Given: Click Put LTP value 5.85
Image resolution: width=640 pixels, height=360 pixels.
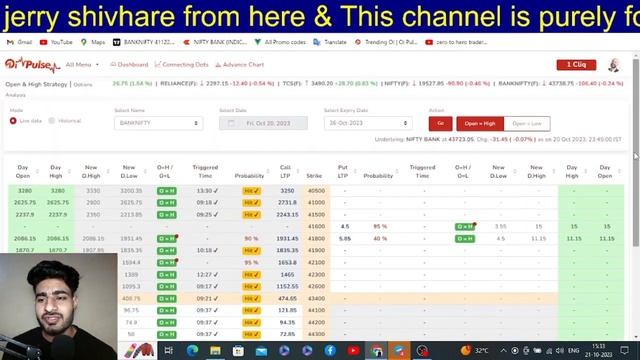Looking at the screenshot, I should (x=344, y=238).
